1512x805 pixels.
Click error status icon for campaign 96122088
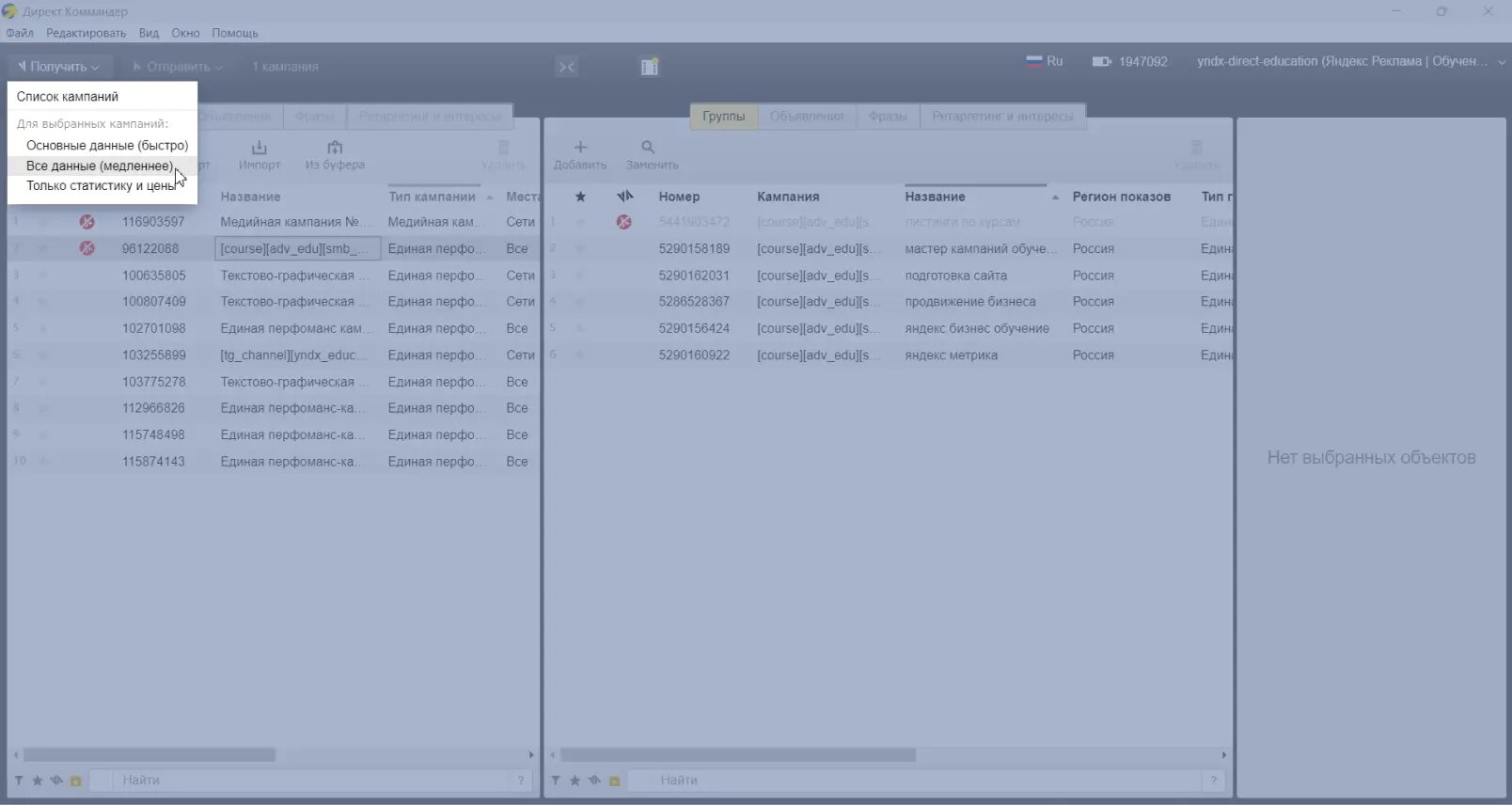pos(87,248)
